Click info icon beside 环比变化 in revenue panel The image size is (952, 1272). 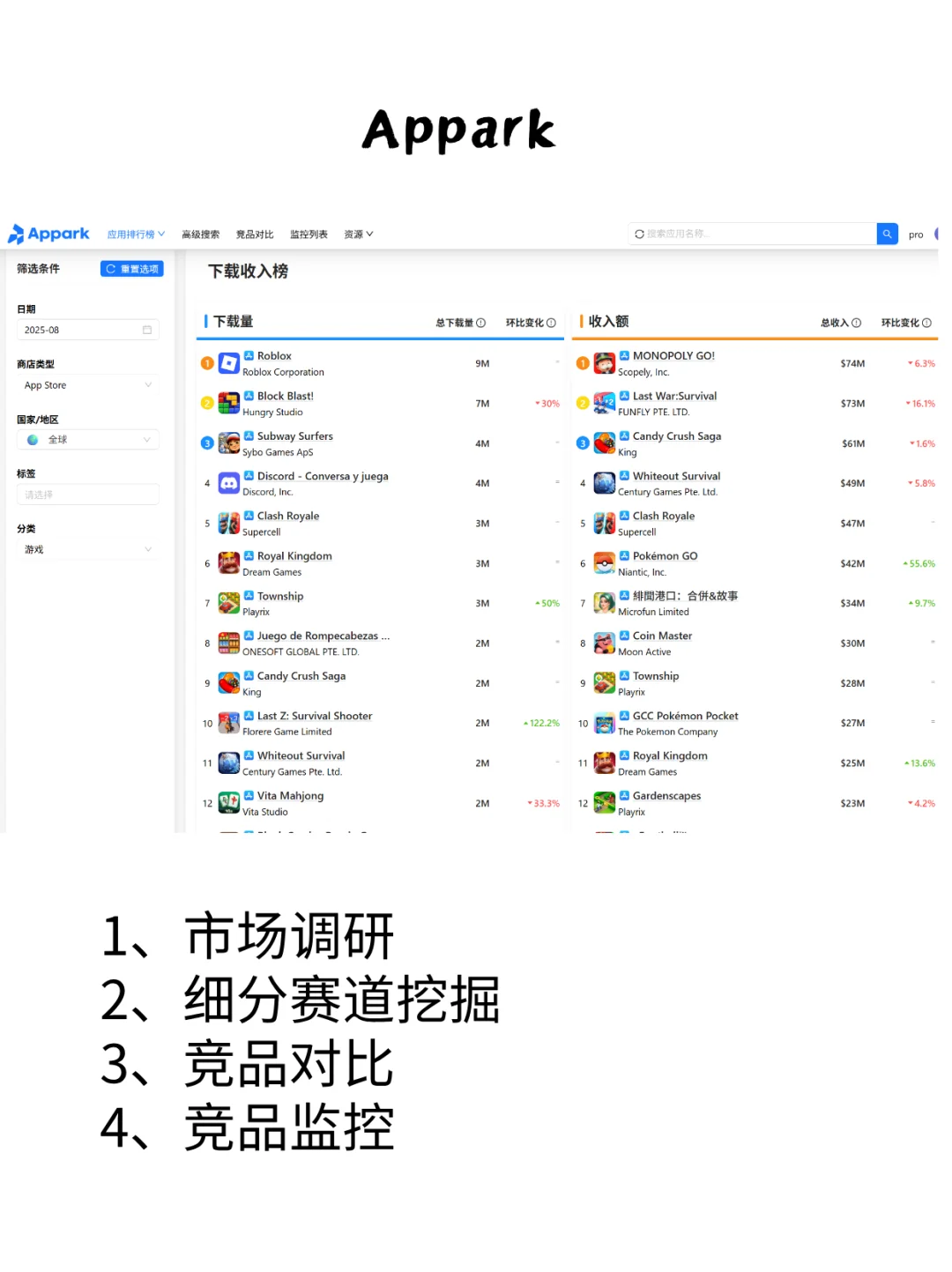[926, 323]
